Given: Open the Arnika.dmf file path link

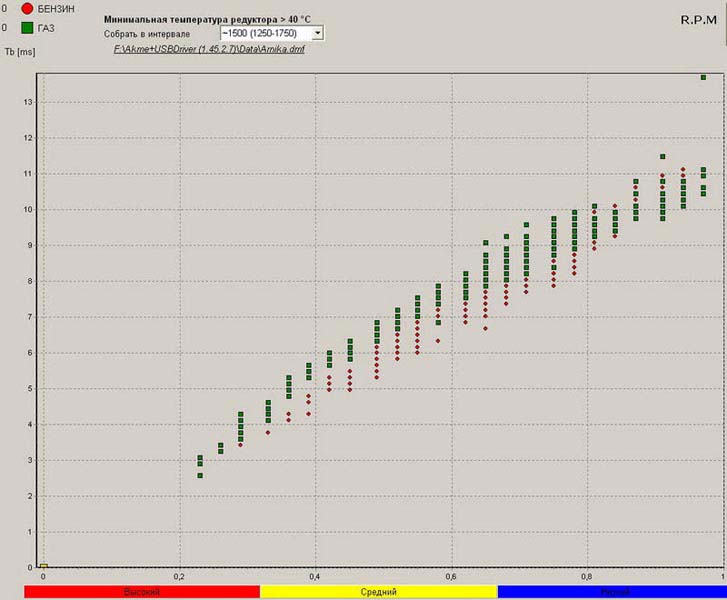Looking at the screenshot, I should pyautogui.click(x=209, y=49).
